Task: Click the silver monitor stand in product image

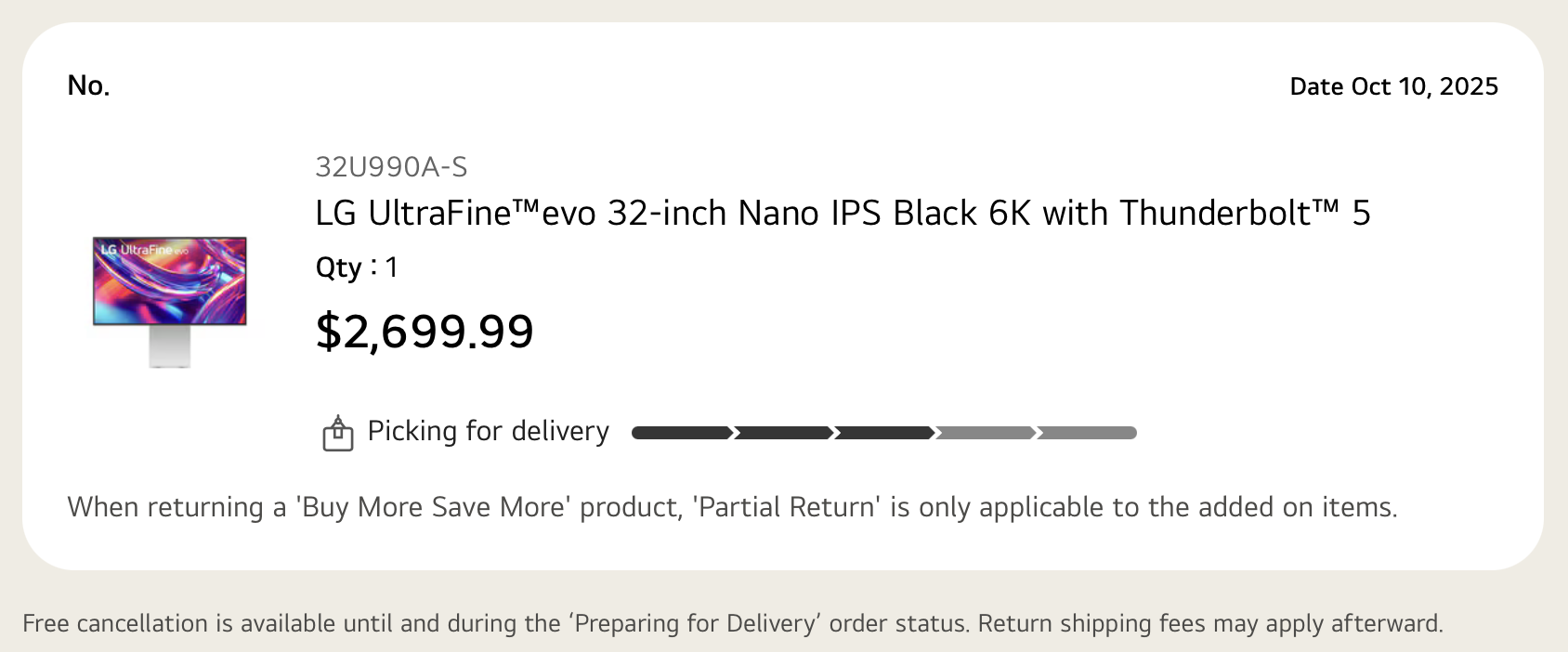Action: [170, 347]
